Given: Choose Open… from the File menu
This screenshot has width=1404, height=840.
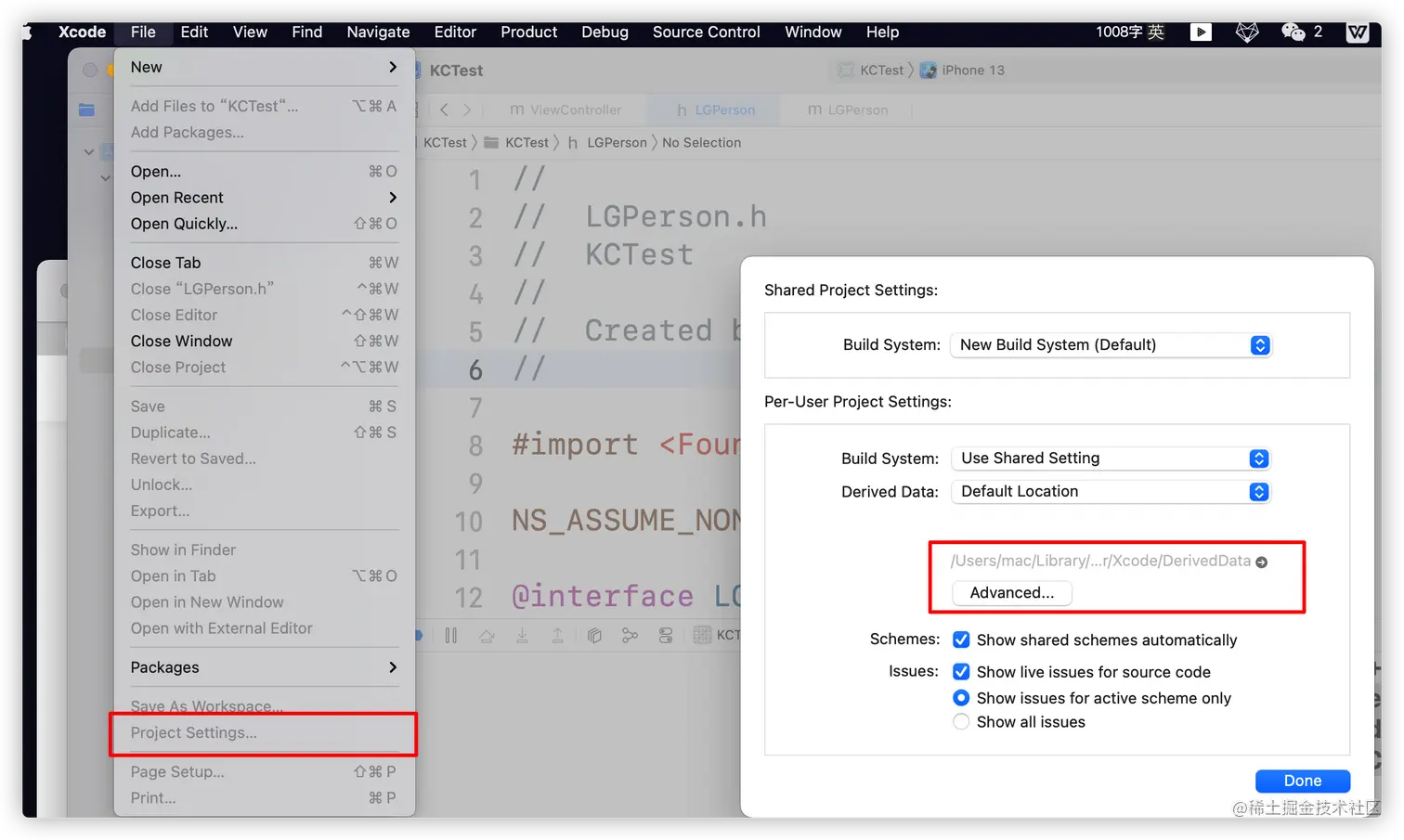Looking at the screenshot, I should click(264, 172).
